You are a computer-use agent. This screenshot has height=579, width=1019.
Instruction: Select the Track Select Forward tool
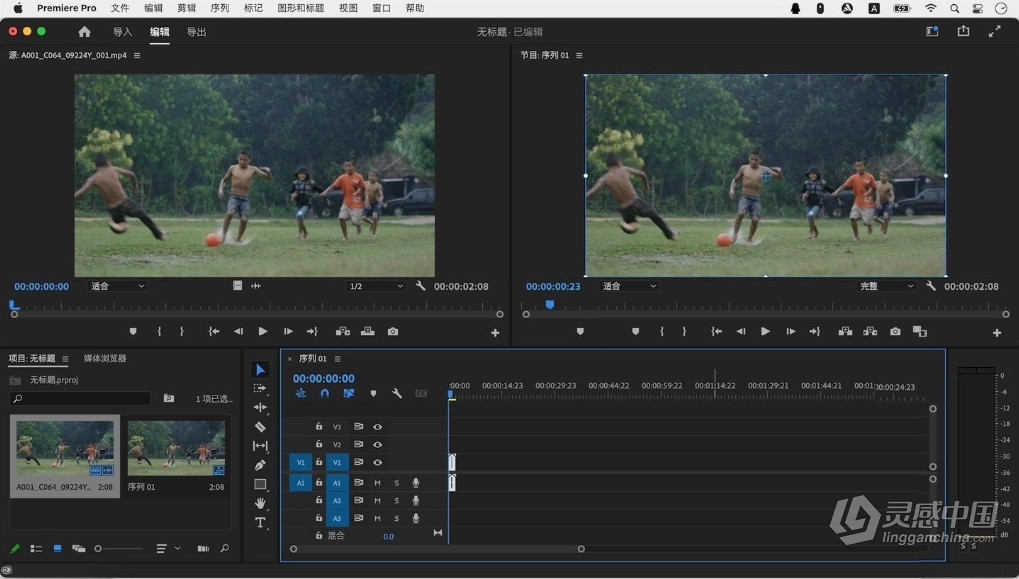[260, 389]
